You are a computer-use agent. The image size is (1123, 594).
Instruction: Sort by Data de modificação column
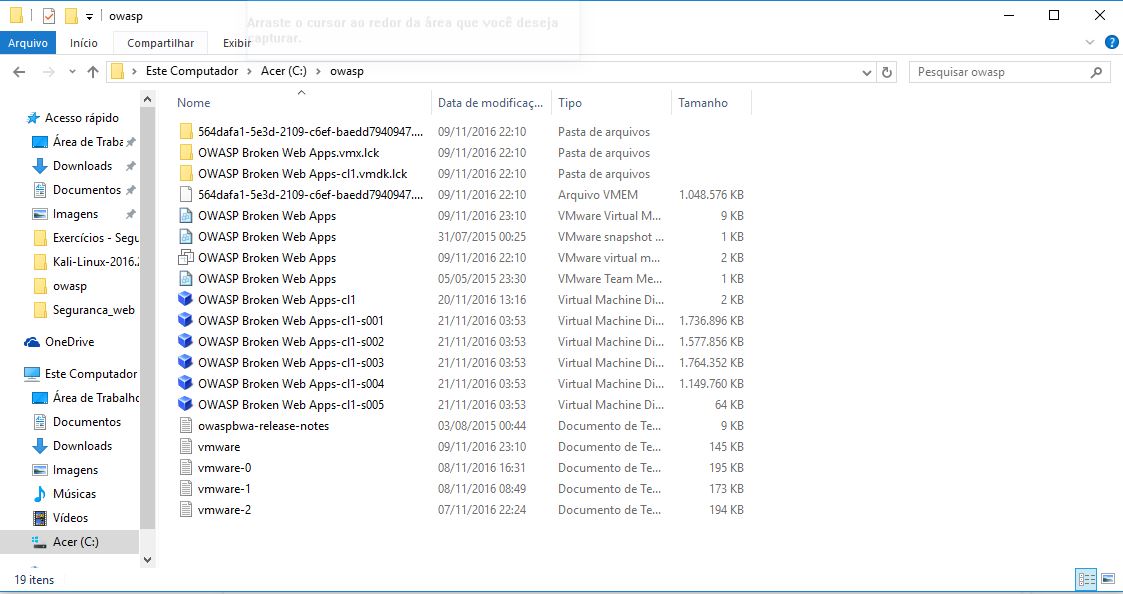click(491, 102)
